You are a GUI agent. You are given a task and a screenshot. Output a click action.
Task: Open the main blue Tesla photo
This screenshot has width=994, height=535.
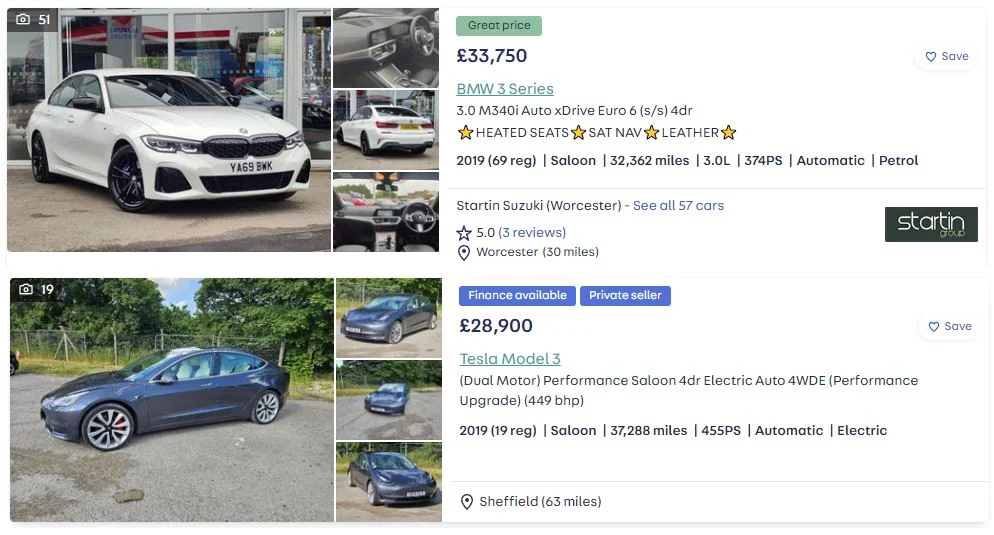pyautogui.click(x=172, y=400)
